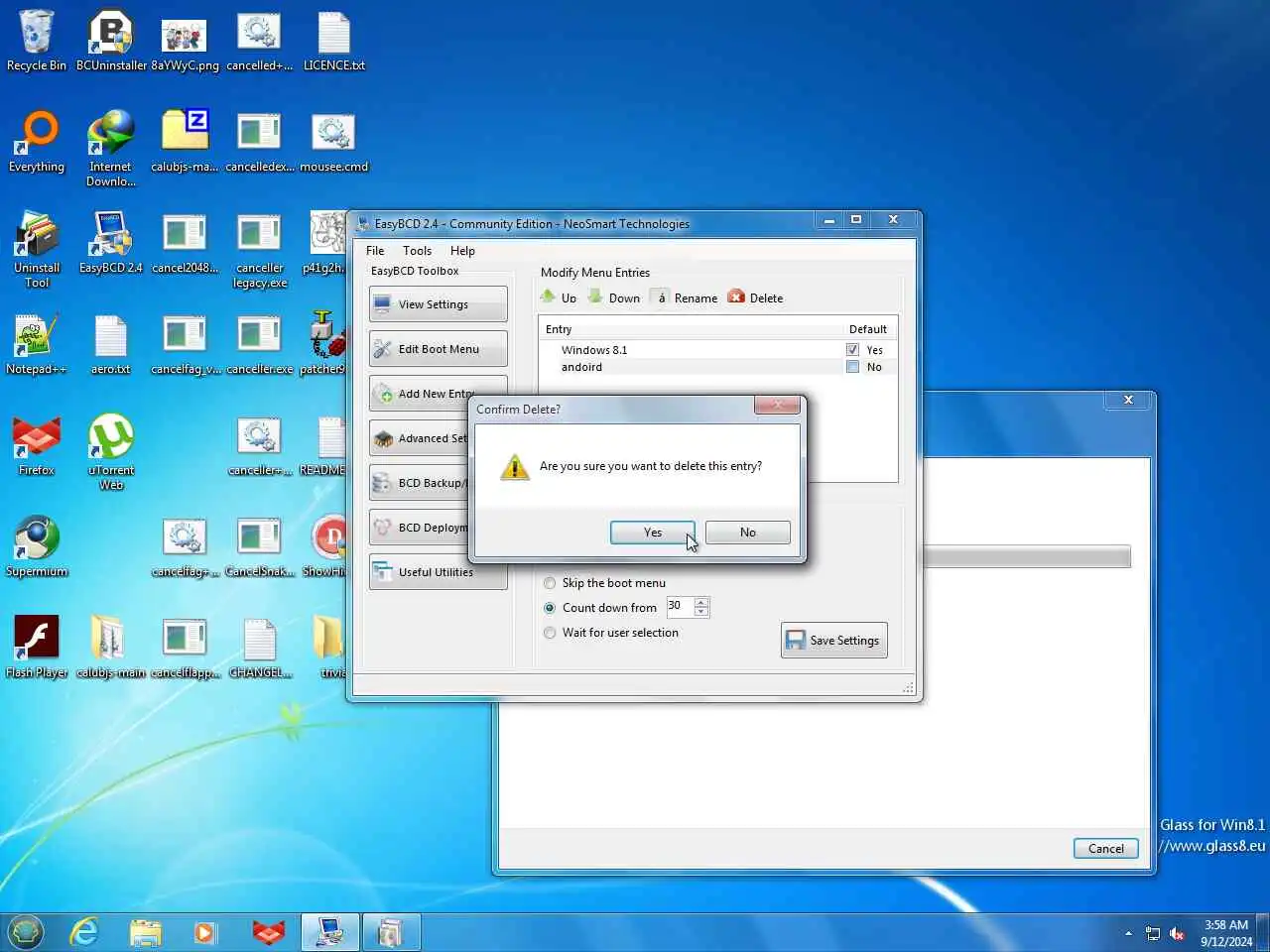Click the Windows Start button
Screen dimensions: 1270x952
point(26,932)
